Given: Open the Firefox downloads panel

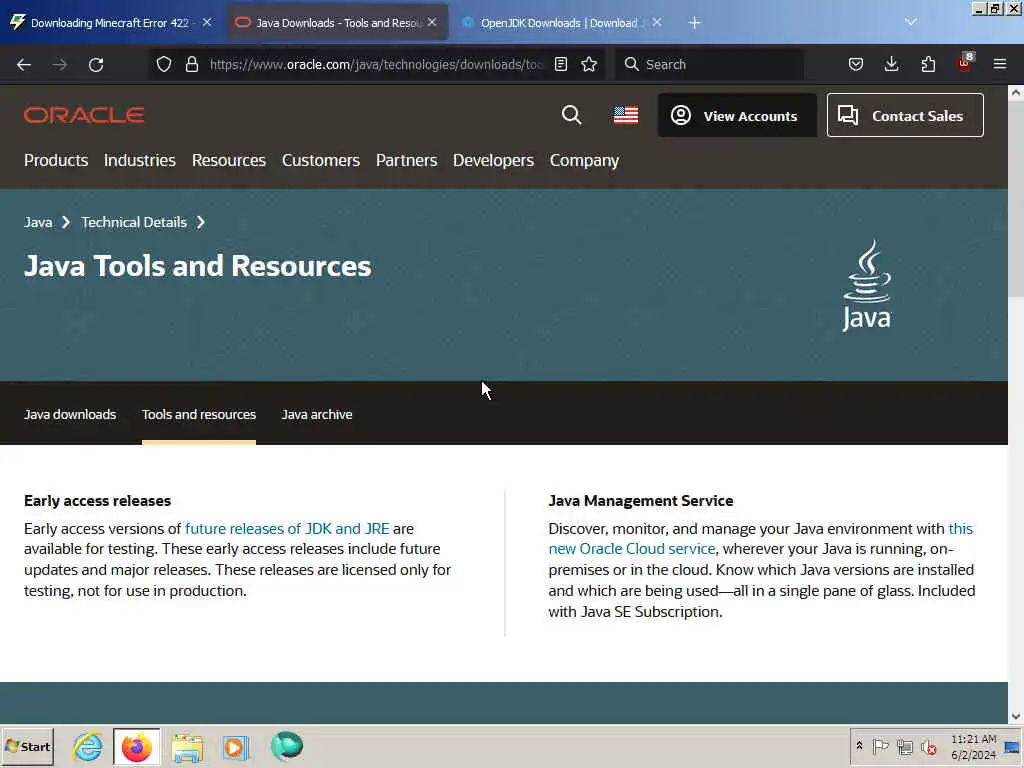Looking at the screenshot, I should (x=891, y=64).
